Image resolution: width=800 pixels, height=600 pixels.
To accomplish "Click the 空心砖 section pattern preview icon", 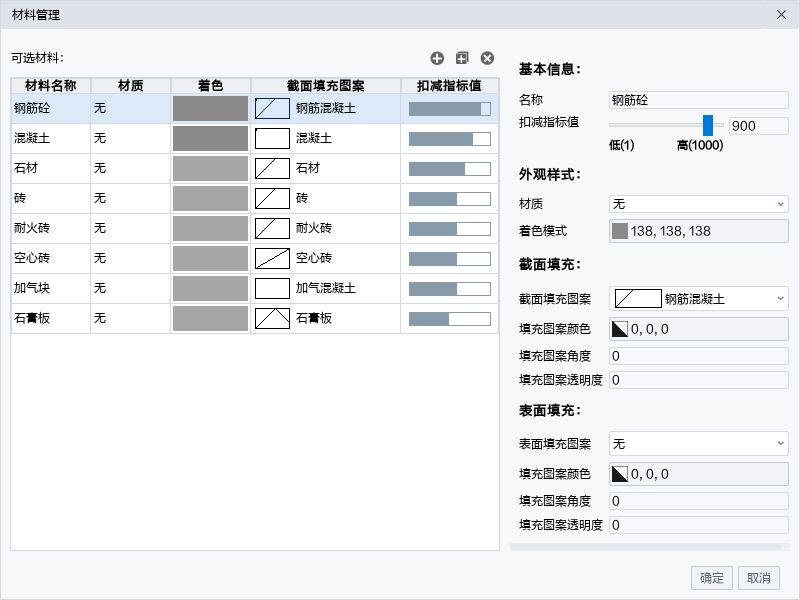I will [272, 259].
